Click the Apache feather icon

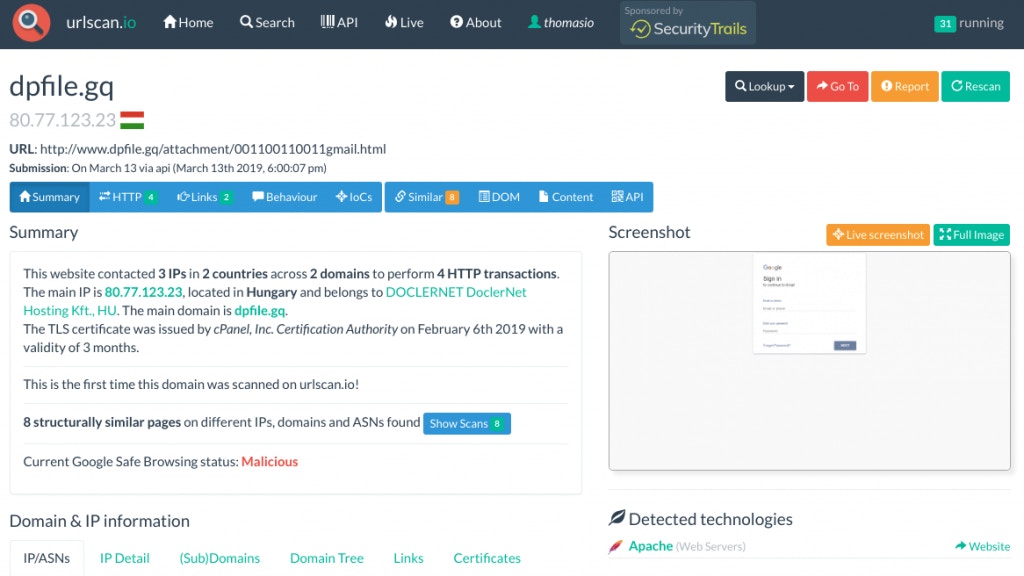(615, 547)
